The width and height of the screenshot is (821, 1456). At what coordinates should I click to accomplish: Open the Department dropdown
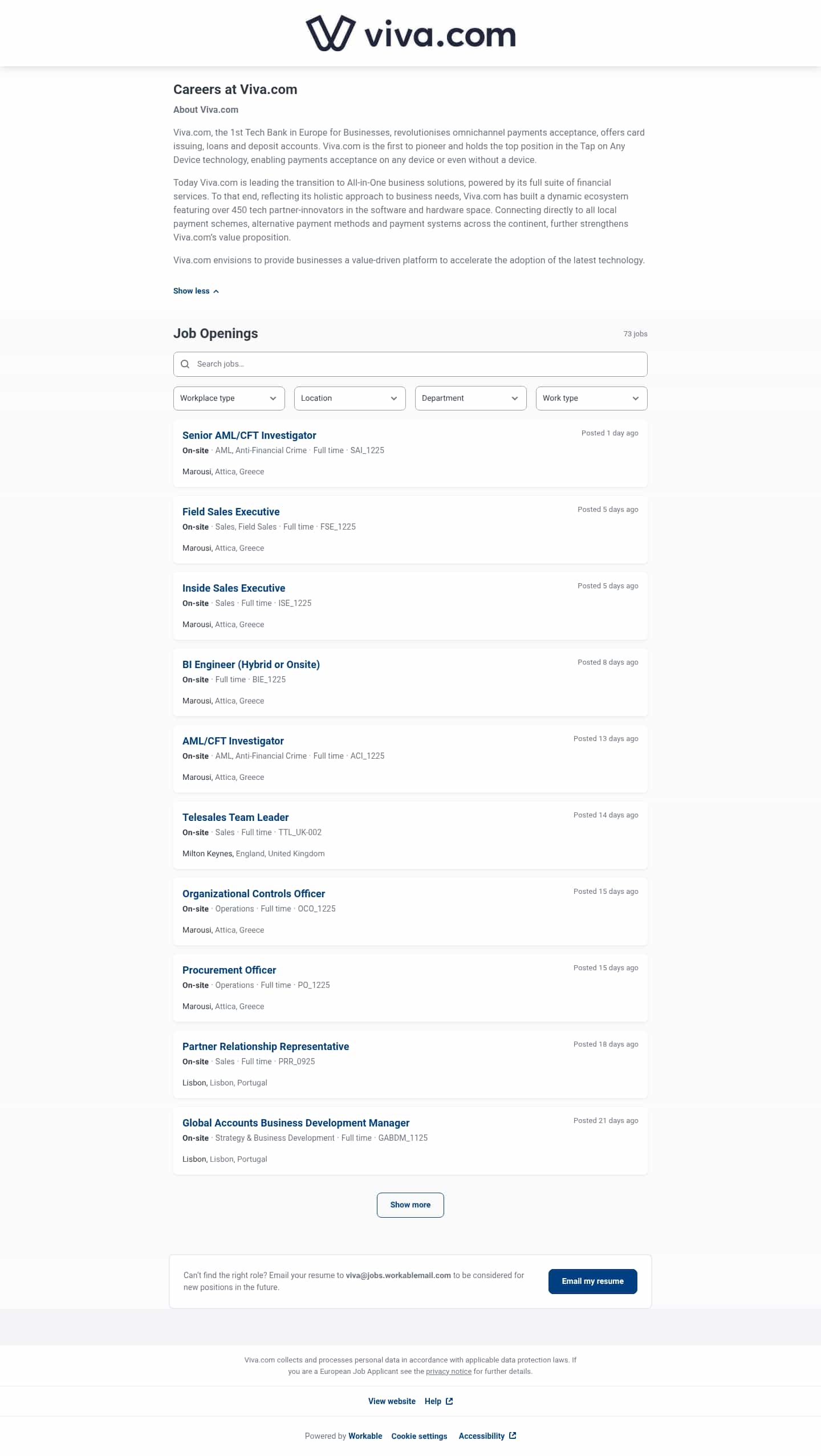click(x=470, y=398)
